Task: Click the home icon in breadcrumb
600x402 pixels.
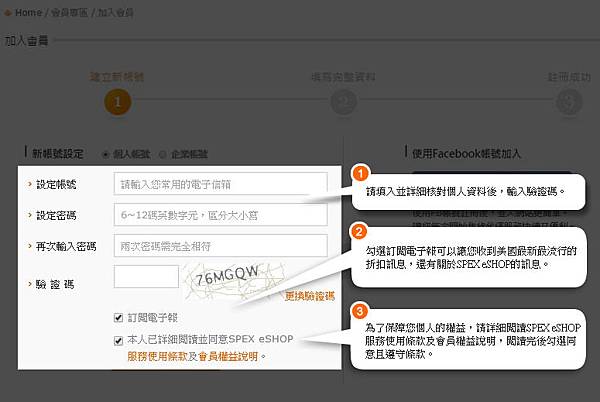Action: [x=8, y=13]
